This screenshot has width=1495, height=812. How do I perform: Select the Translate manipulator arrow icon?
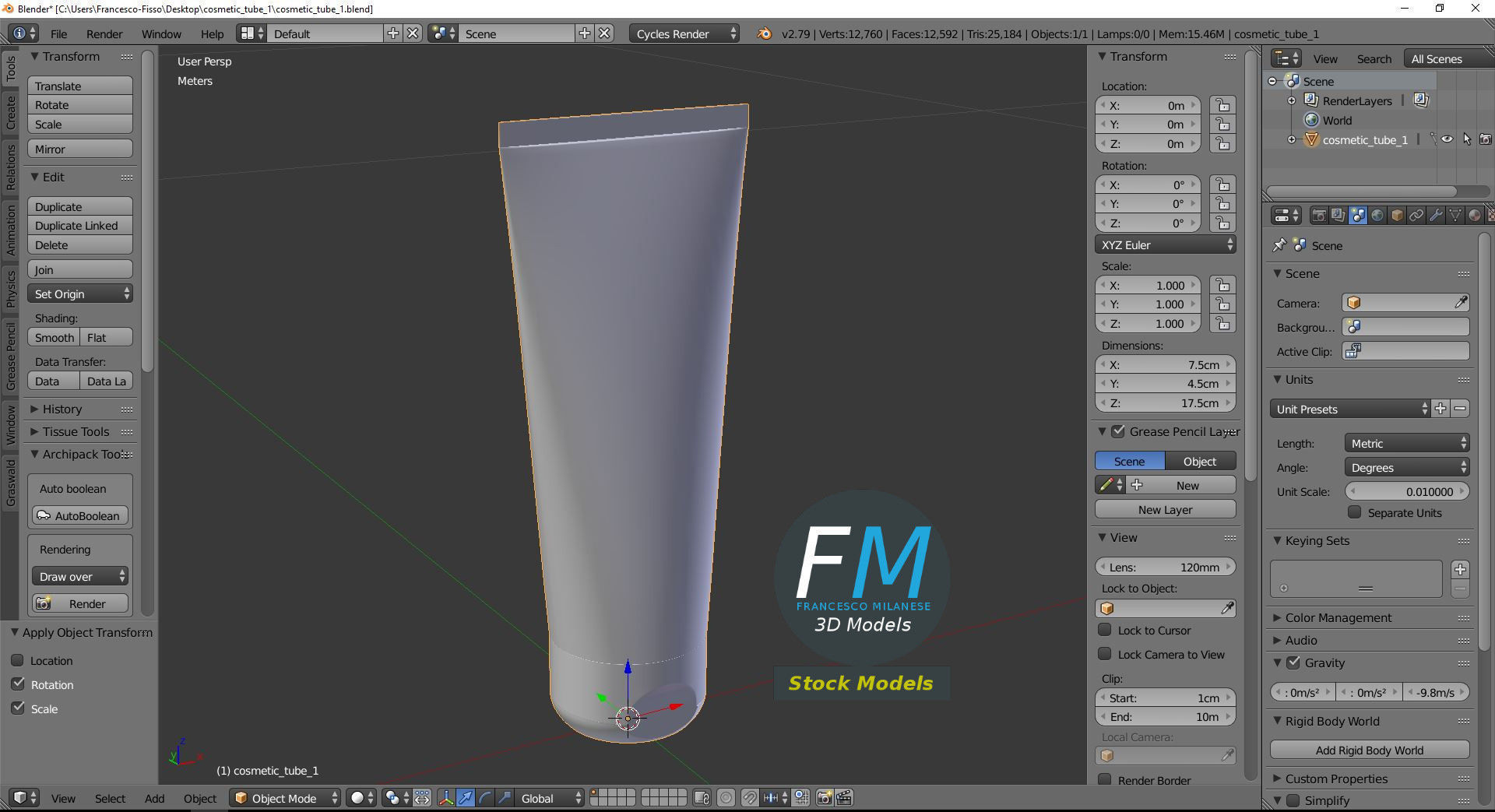tap(466, 798)
